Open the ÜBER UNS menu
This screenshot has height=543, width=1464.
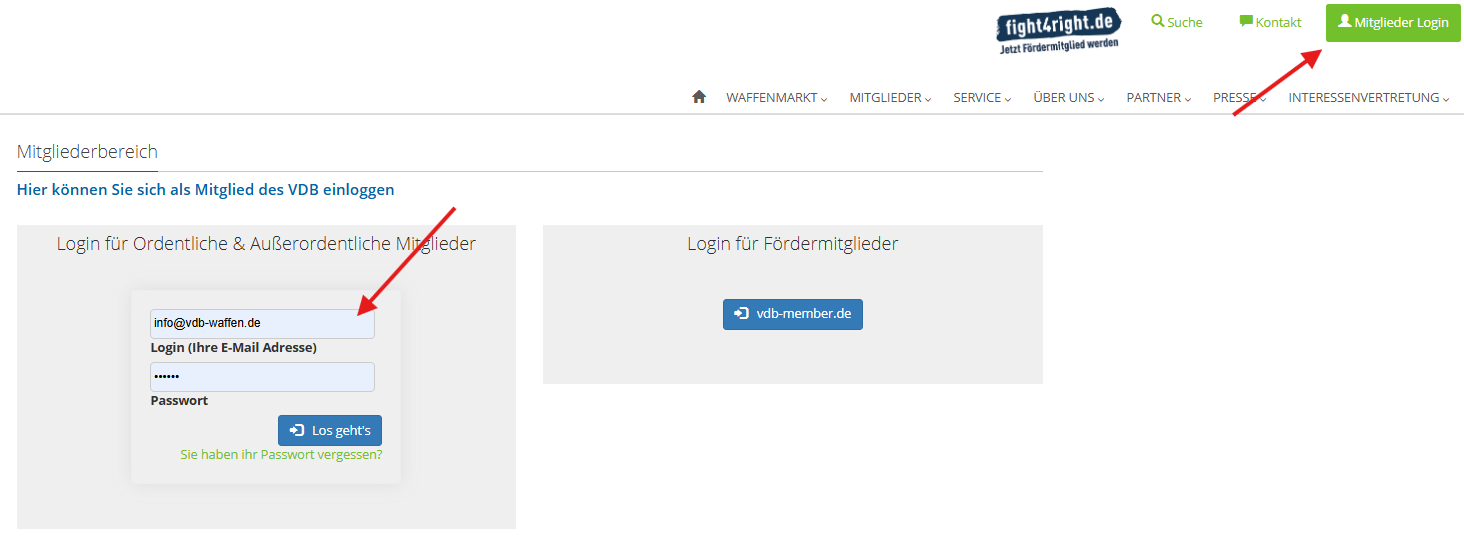1068,98
